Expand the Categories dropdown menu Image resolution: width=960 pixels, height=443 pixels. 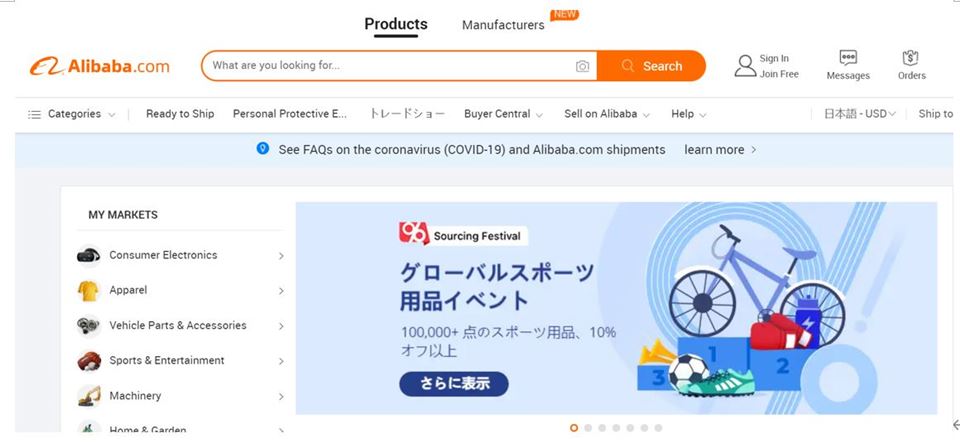(x=72, y=114)
